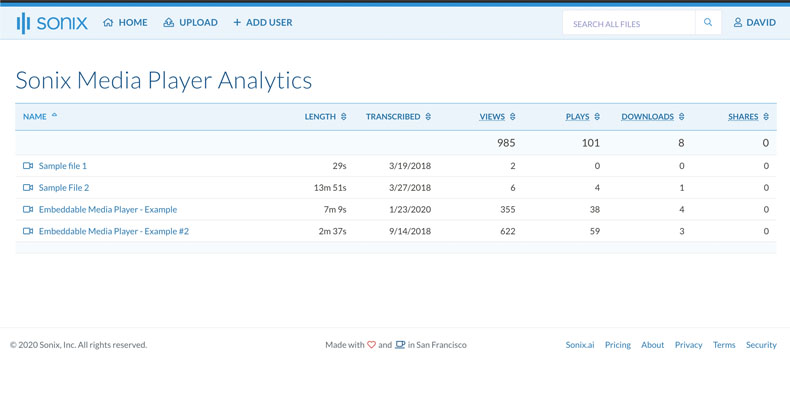Open the Pricing footer link
This screenshot has height=395, width=790.
point(618,345)
